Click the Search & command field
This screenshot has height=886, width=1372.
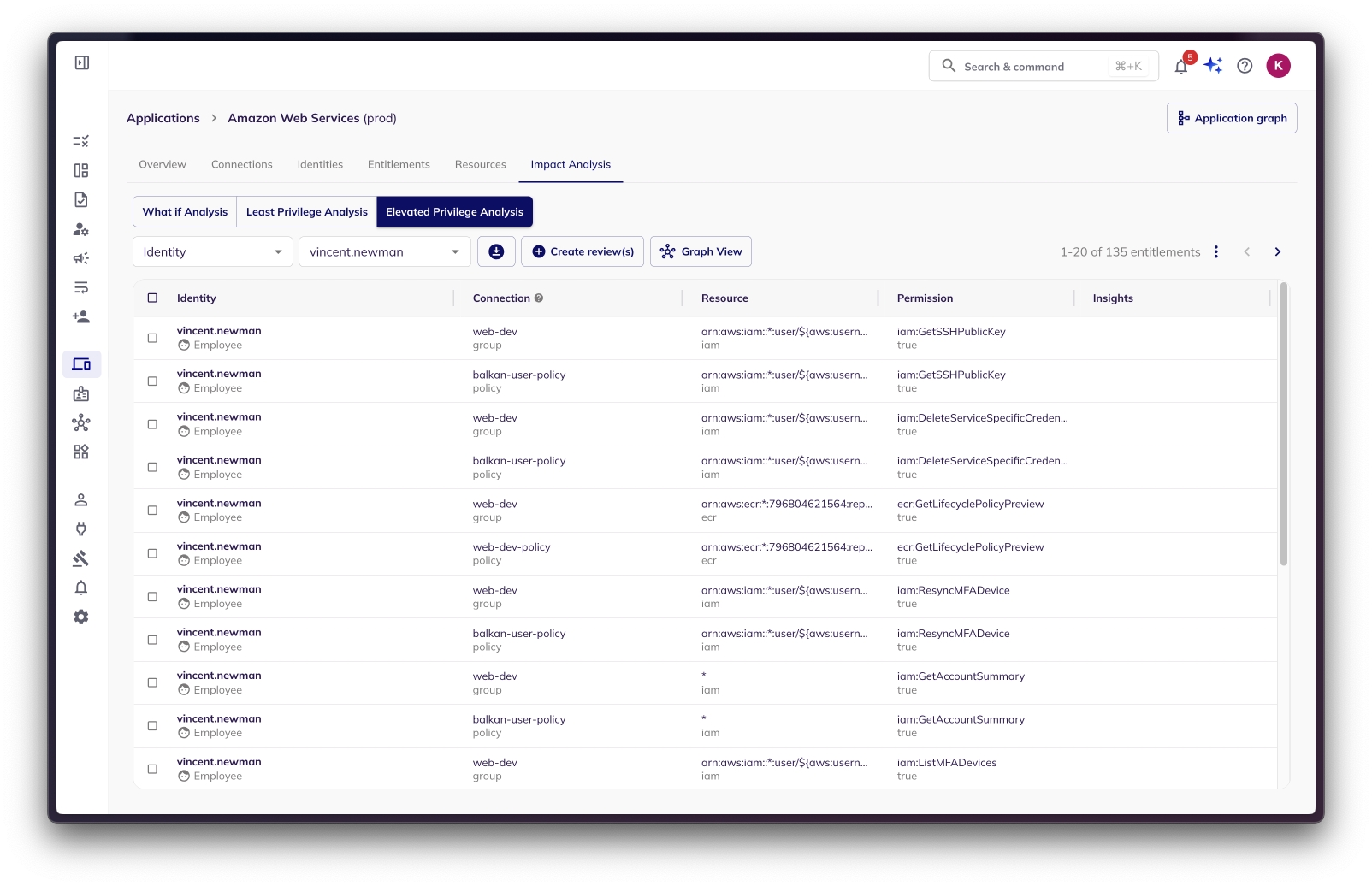point(1043,66)
